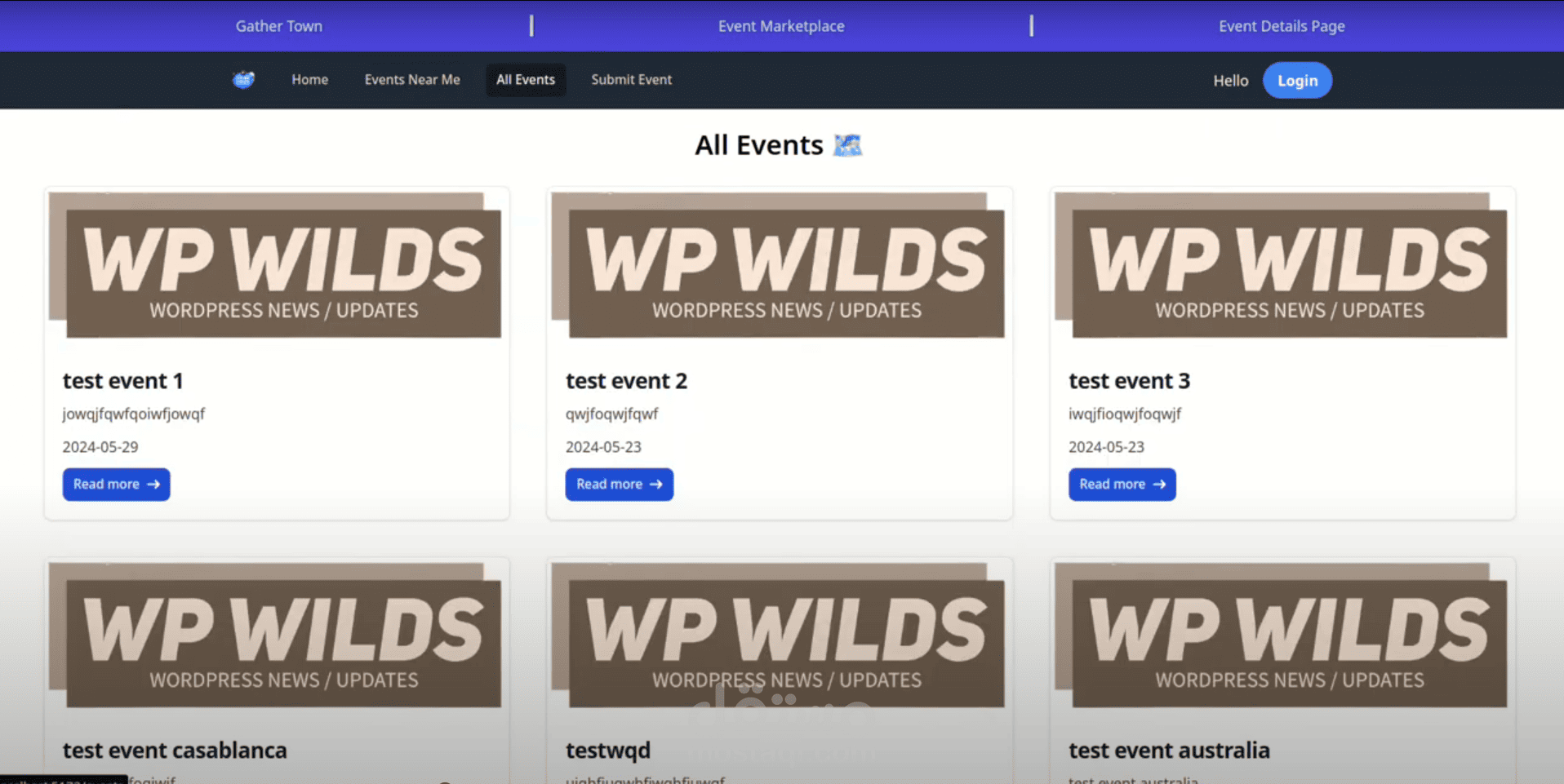
Task: Click Read more for test event 1
Action: 116,484
